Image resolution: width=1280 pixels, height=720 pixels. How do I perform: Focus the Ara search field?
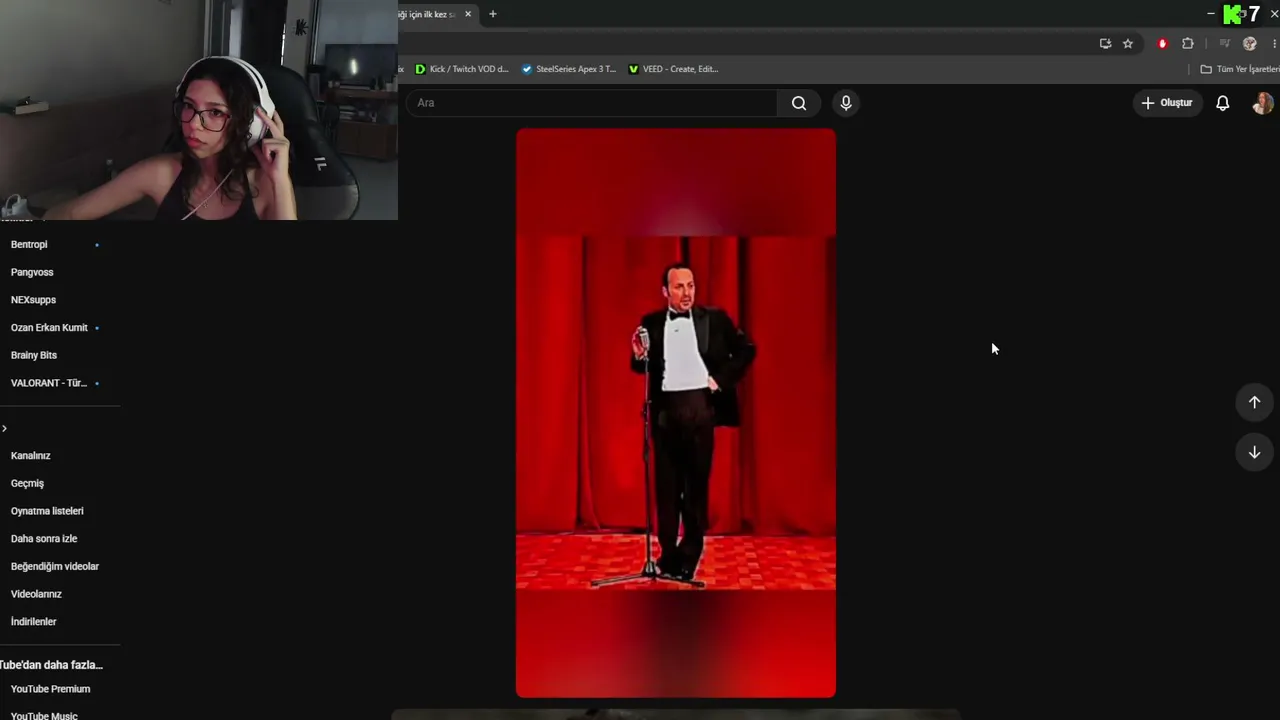point(590,103)
